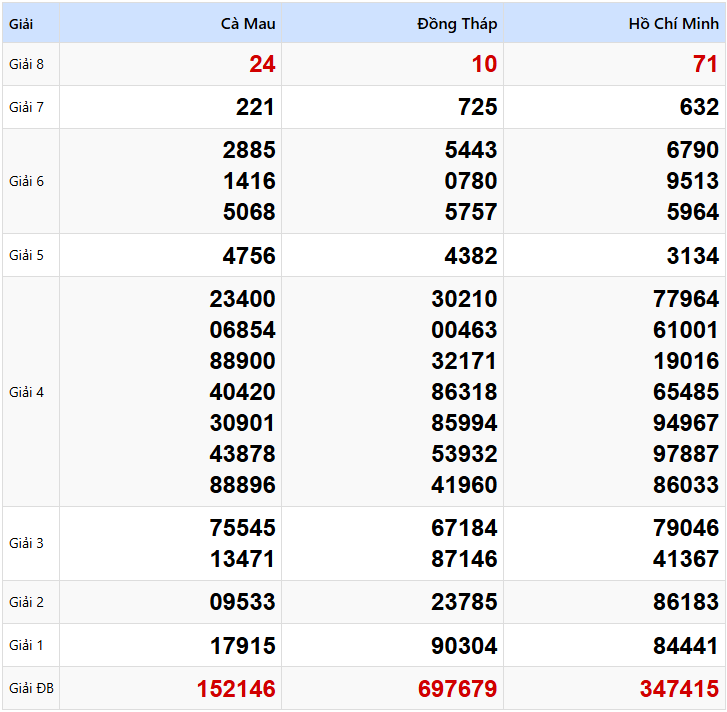
Task: Select Giải 4 number 43878
Action: tap(242, 454)
